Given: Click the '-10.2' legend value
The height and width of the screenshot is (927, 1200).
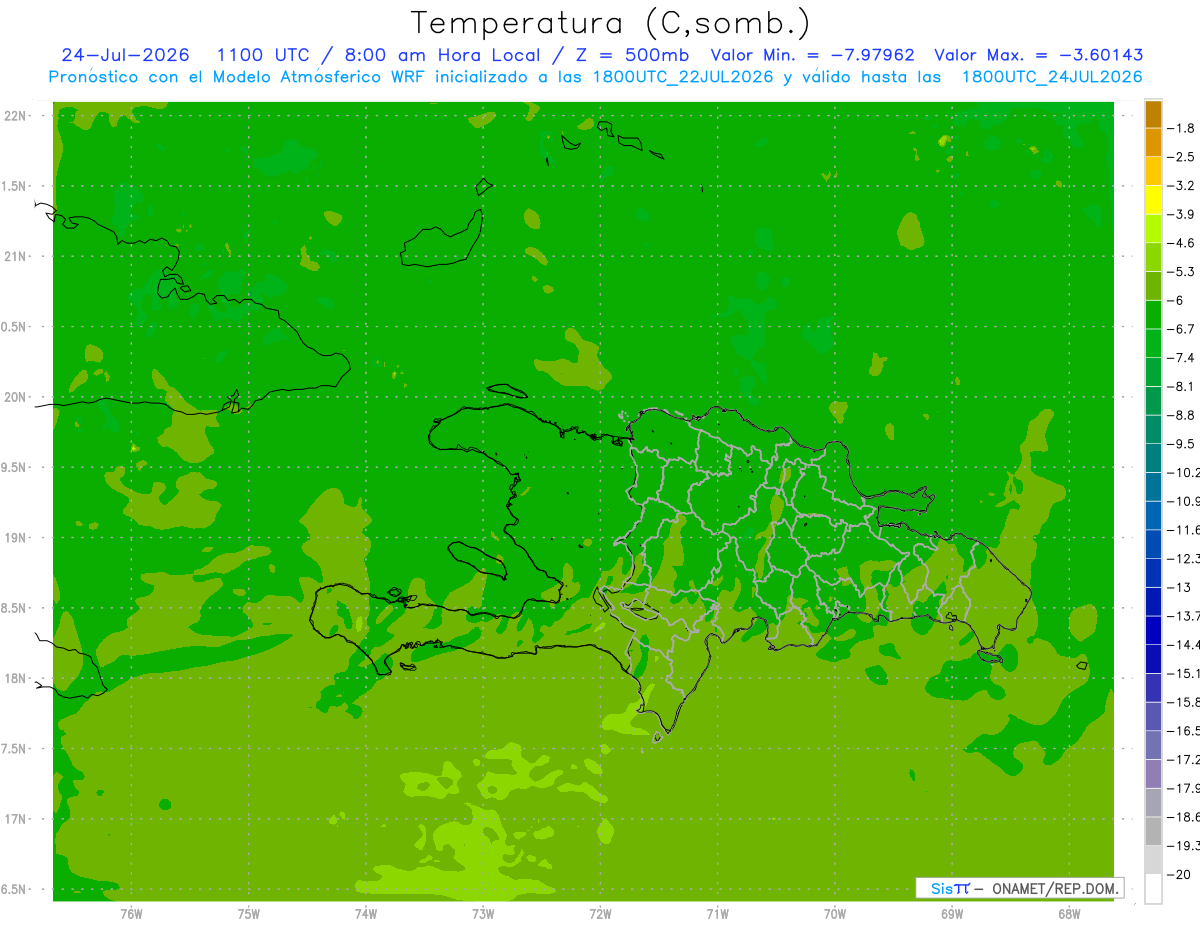Looking at the screenshot, I should coord(1183,472).
